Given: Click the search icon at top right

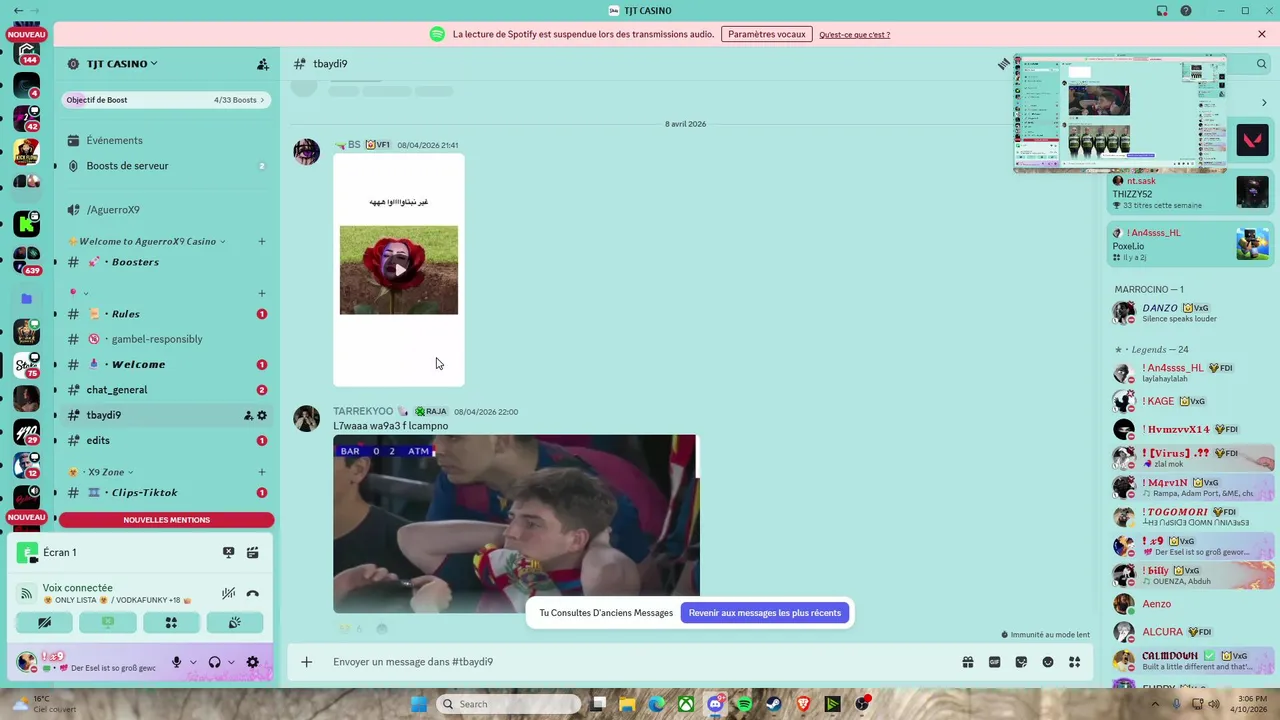Looking at the screenshot, I should point(1261,64).
